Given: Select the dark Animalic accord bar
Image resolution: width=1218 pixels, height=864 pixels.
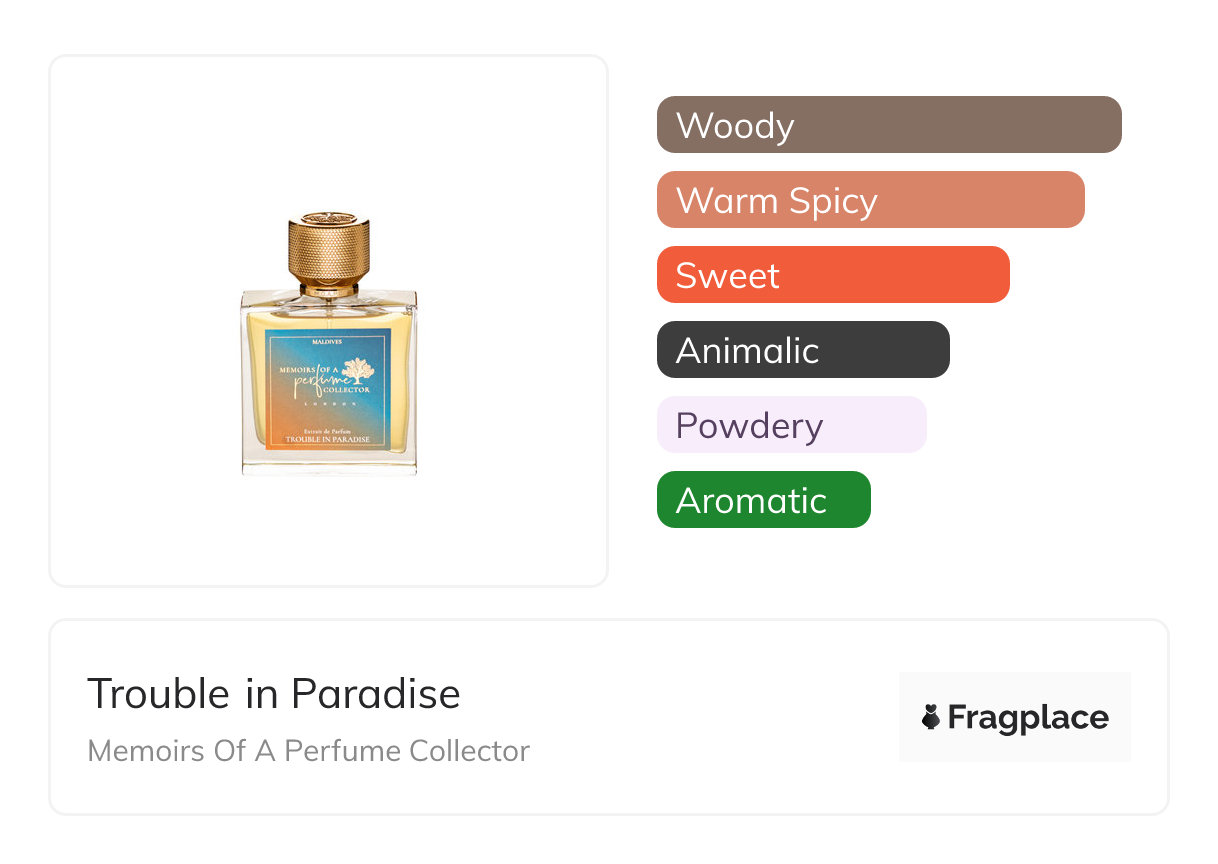Looking at the screenshot, I should 802,350.
